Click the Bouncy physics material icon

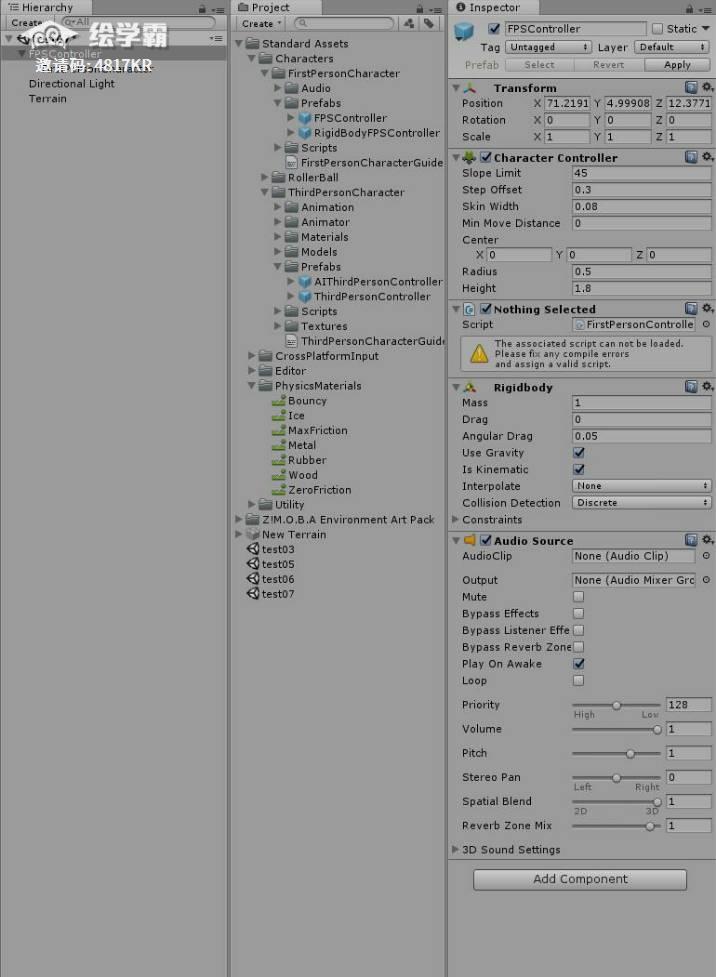pyautogui.click(x=279, y=401)
